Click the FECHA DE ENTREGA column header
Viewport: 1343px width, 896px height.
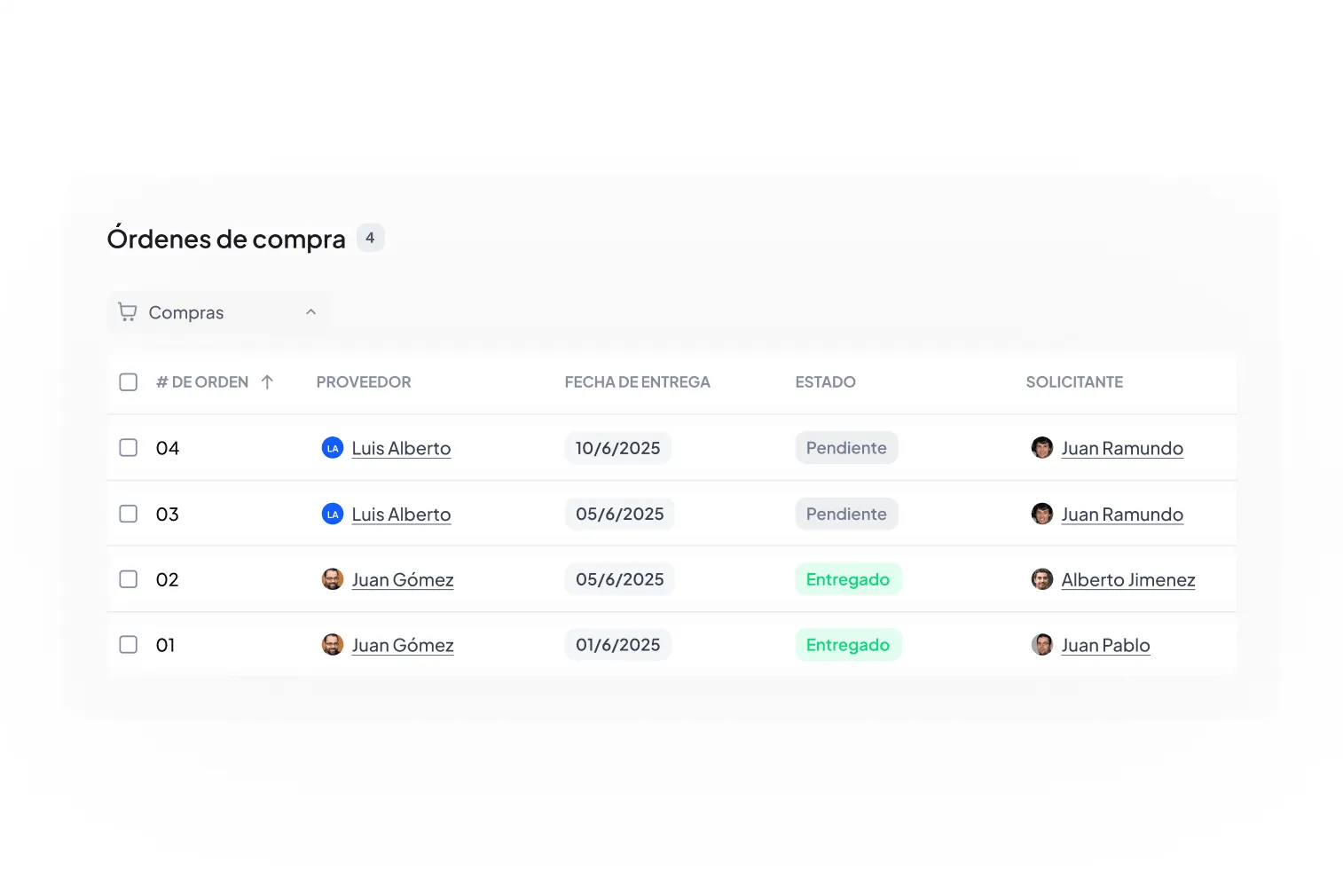(x=637, y=382)
